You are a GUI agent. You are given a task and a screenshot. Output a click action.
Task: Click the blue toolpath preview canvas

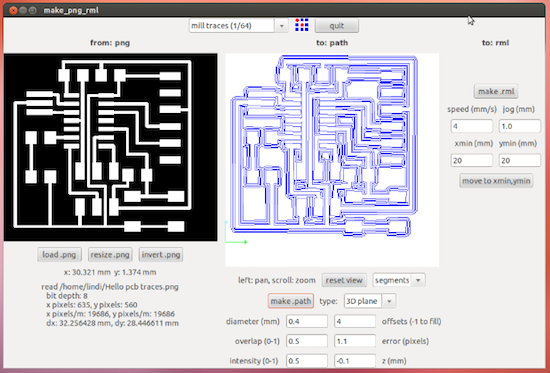click(x=332, y=160)
